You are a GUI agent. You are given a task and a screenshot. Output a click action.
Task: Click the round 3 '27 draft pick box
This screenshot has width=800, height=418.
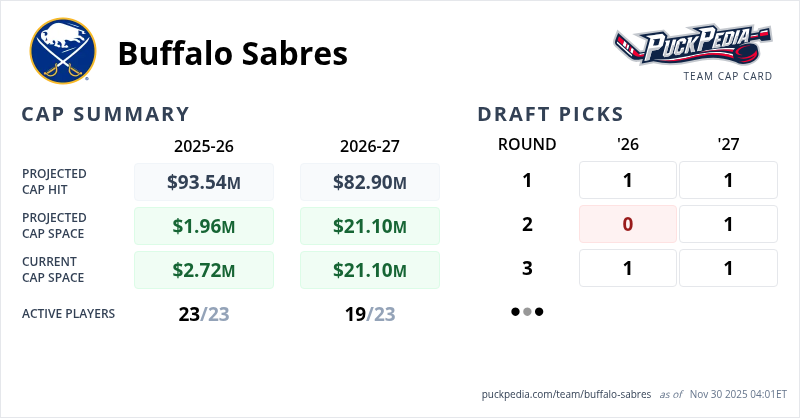pos(728,268)
